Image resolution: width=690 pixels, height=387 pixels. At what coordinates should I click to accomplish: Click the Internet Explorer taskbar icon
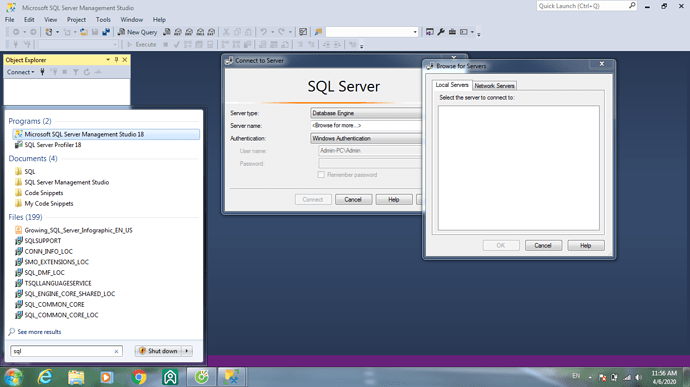point(45,377)
